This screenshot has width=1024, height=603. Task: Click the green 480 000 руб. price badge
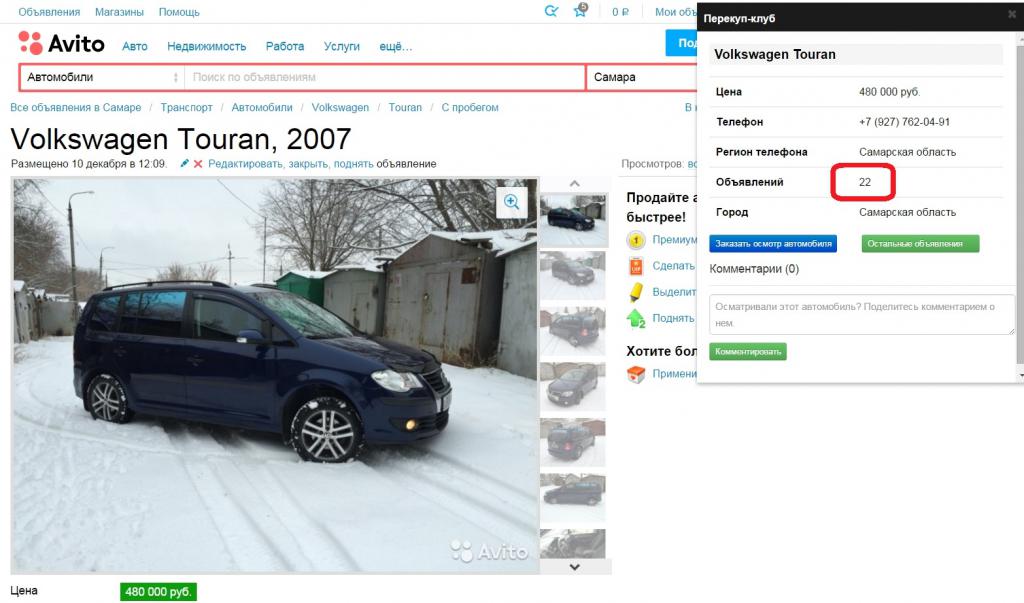[158, 592]
